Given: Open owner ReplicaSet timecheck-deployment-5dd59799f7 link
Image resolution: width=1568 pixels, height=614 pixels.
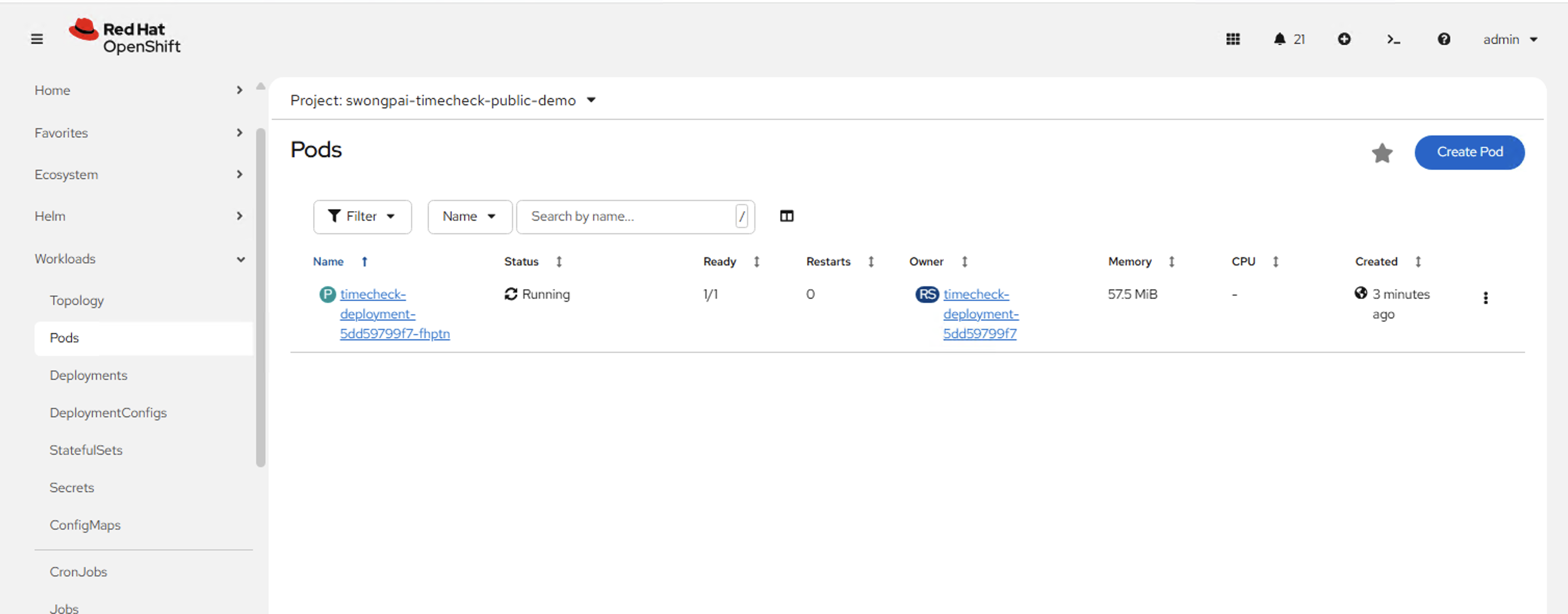Looking at the screenshot, I should pyautogui.click(x=981, y=314).
